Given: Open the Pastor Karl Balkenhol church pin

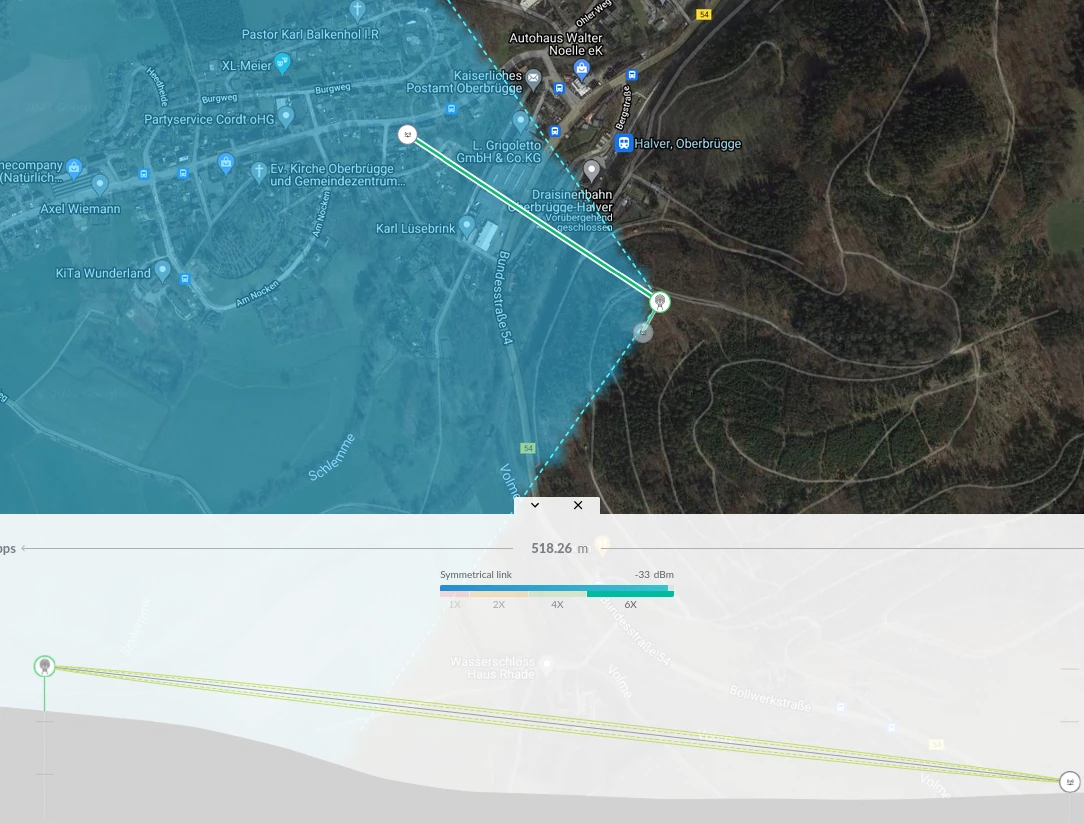Looking at the screenshot, I should [357, 10].
